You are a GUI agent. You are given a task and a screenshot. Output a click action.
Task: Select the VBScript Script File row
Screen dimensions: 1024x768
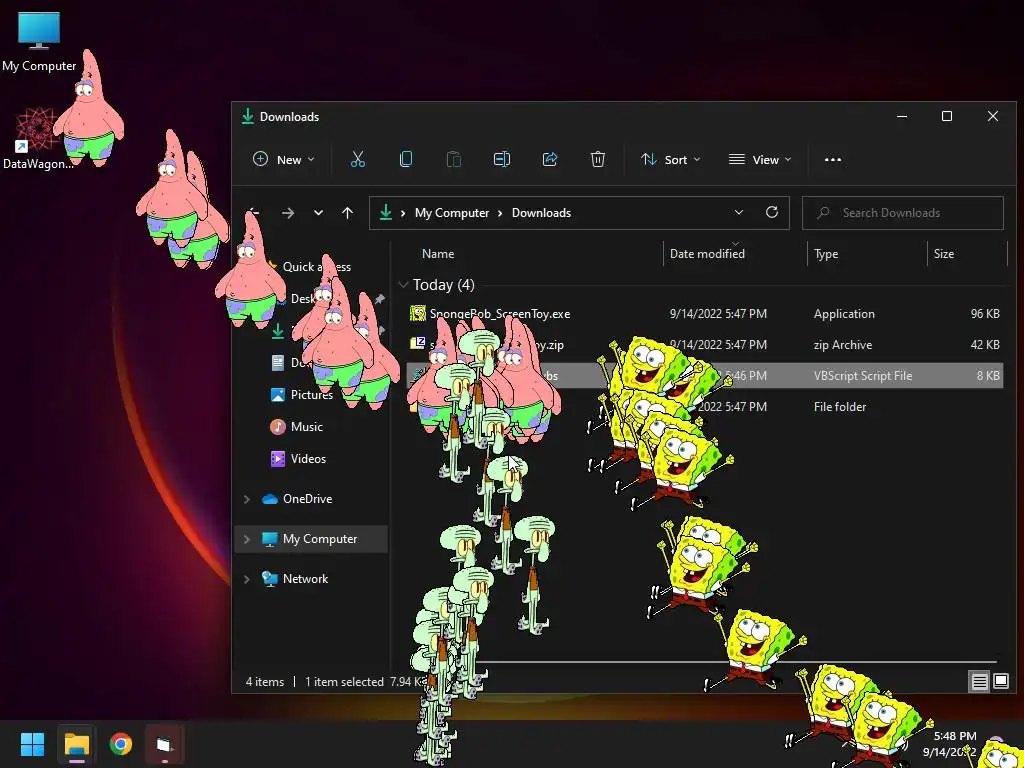(x=704, y=376)
